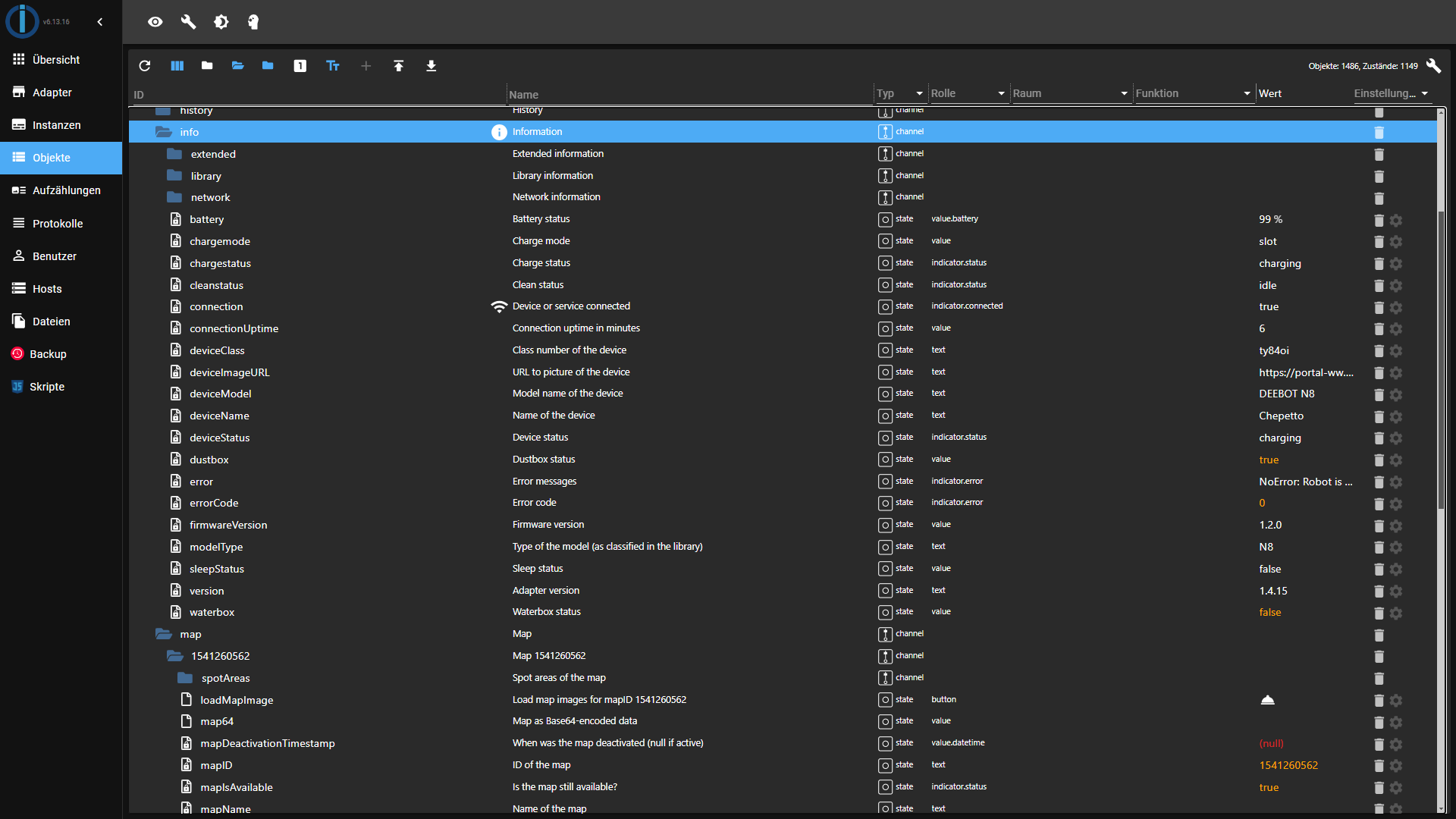
Task: Collapse the sidebar with the chevron
Action: coord(100,22)
